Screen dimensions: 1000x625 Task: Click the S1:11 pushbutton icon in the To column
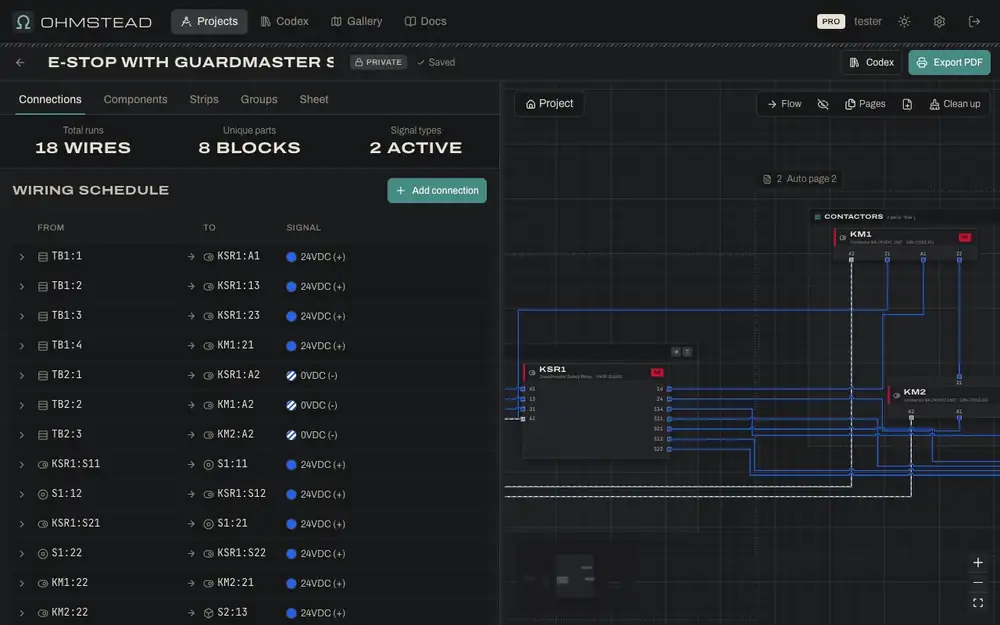pyautogui.click(x=209, y=465)
